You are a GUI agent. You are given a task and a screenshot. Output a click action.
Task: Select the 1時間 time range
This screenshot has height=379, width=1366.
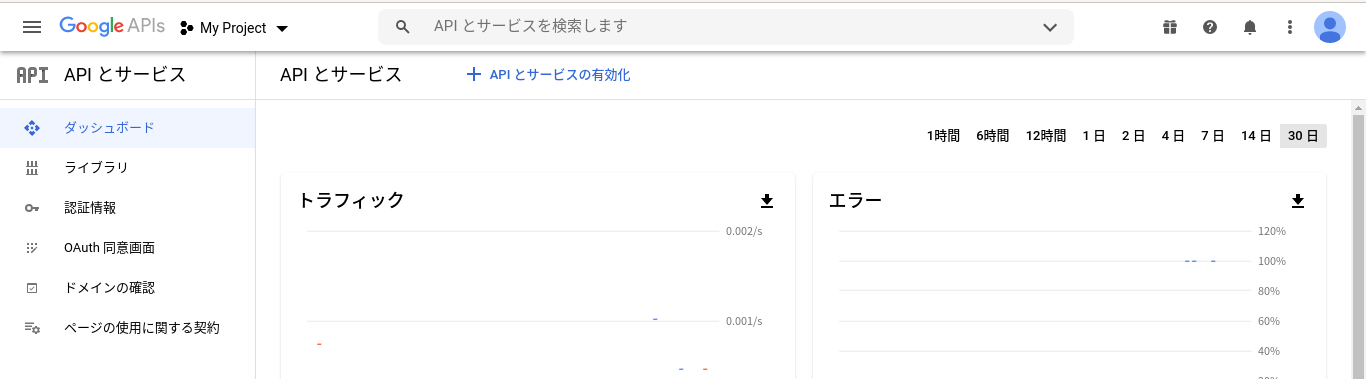pyautogui.click(x=943, y=136)
